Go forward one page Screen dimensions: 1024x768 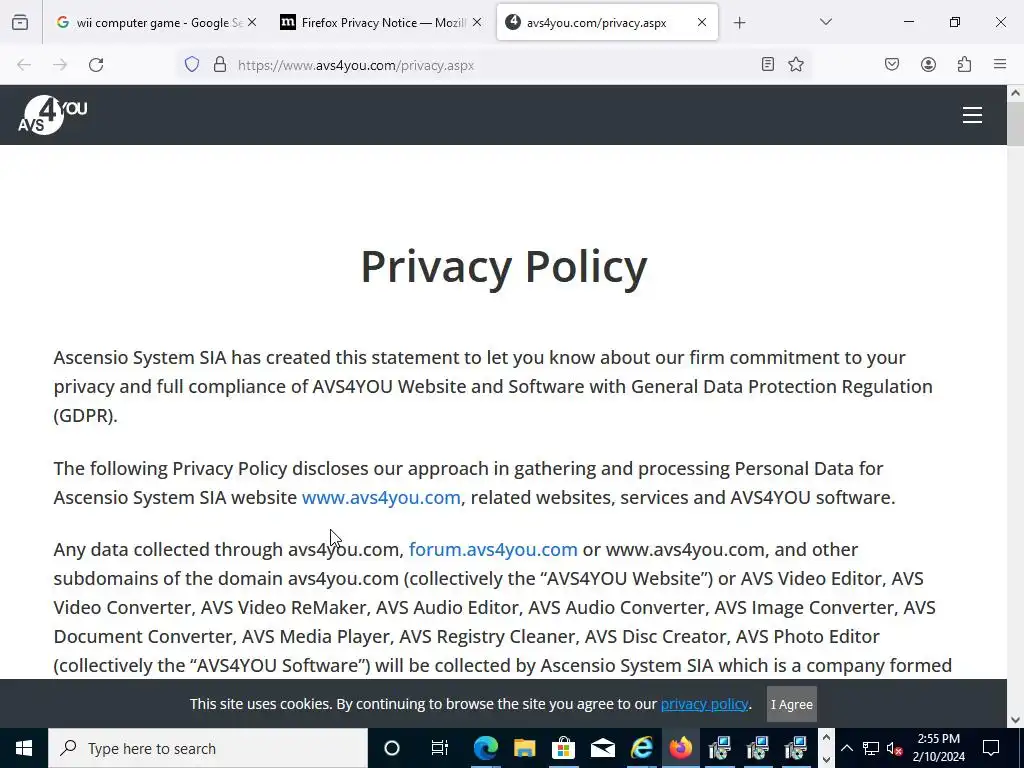point(60,65)
